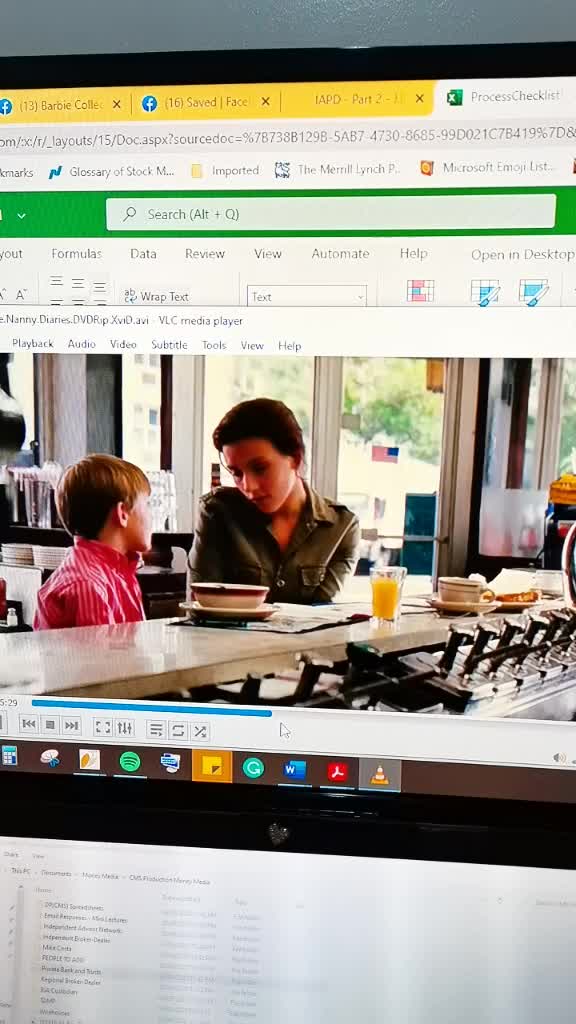Open Adobe Acrobat from the taskbar
The width and height of the screenshot is (576, 1024).
337,773
